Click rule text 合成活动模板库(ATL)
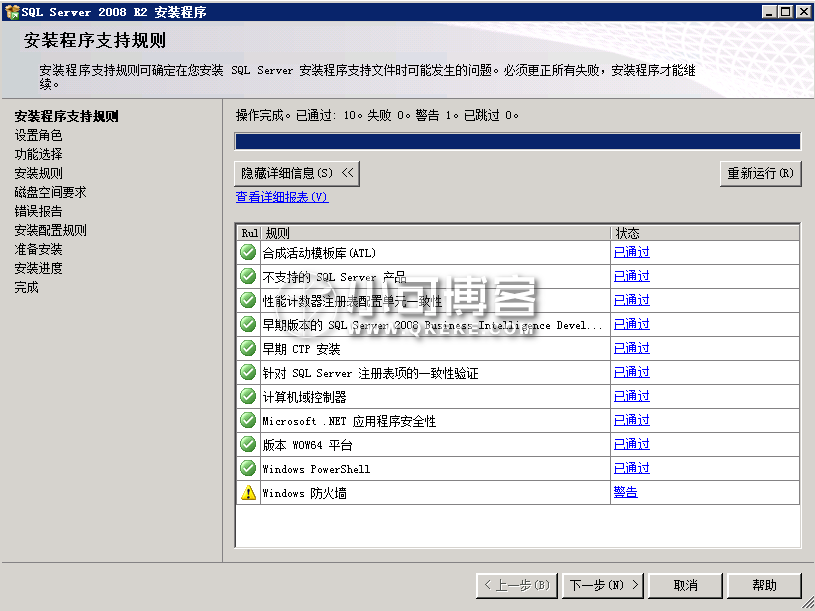This screenshot has height=611, width=815. pyautogui.click(x=319, y=253)
